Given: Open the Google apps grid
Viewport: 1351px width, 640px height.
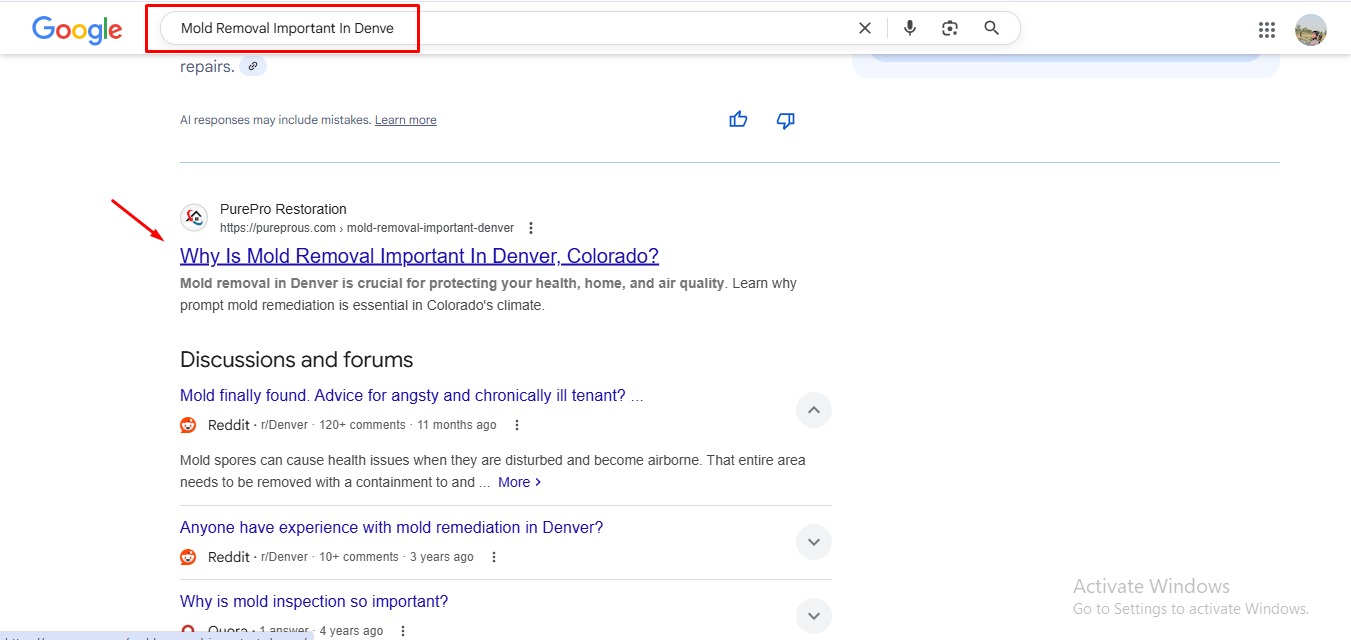Looking at the screenshot, I should [1267, 30].
